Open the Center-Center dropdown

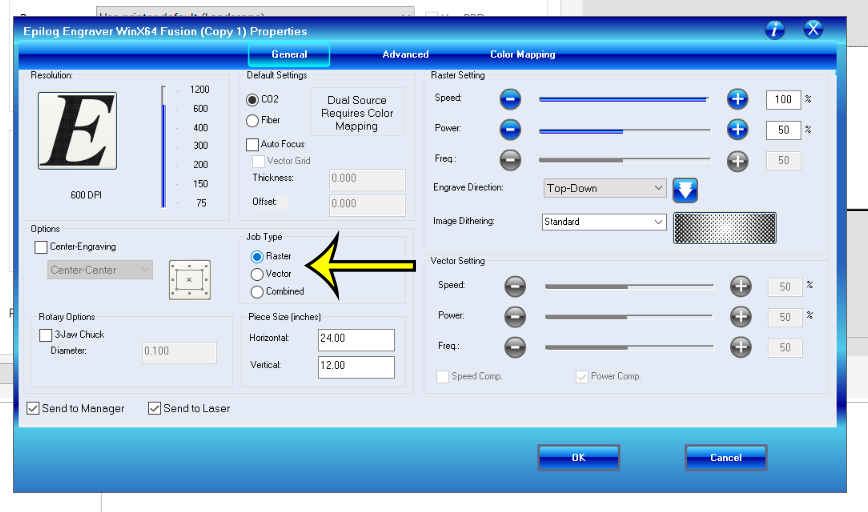(x=100, y=270)
